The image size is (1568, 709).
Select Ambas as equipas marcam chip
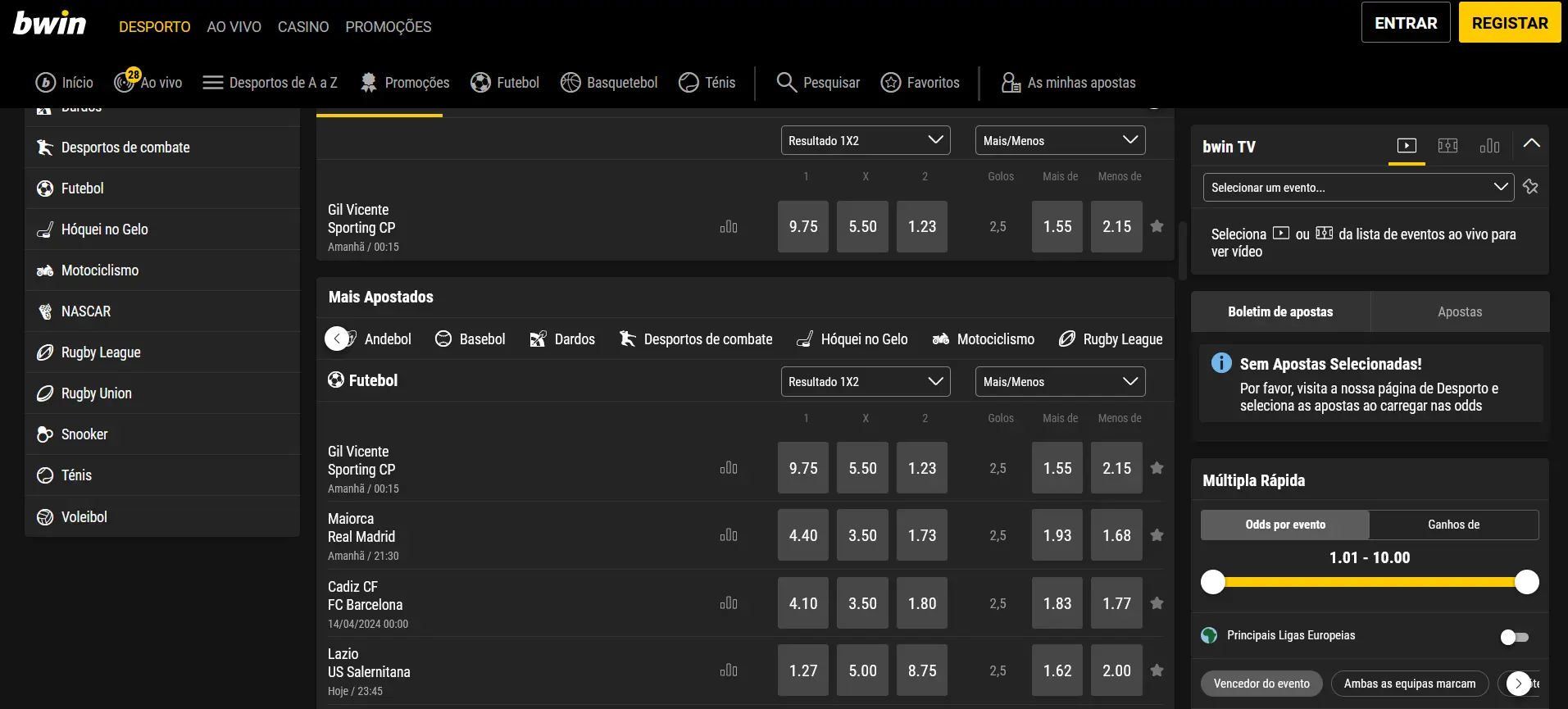(1410, 684)
